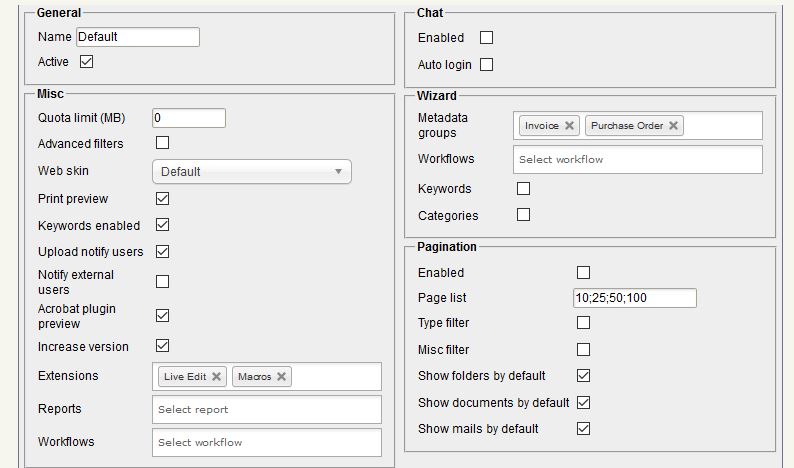Enable Pagination checkbox
The height and width of the screenshot is (468, 794).
click(x=584, y=273)
